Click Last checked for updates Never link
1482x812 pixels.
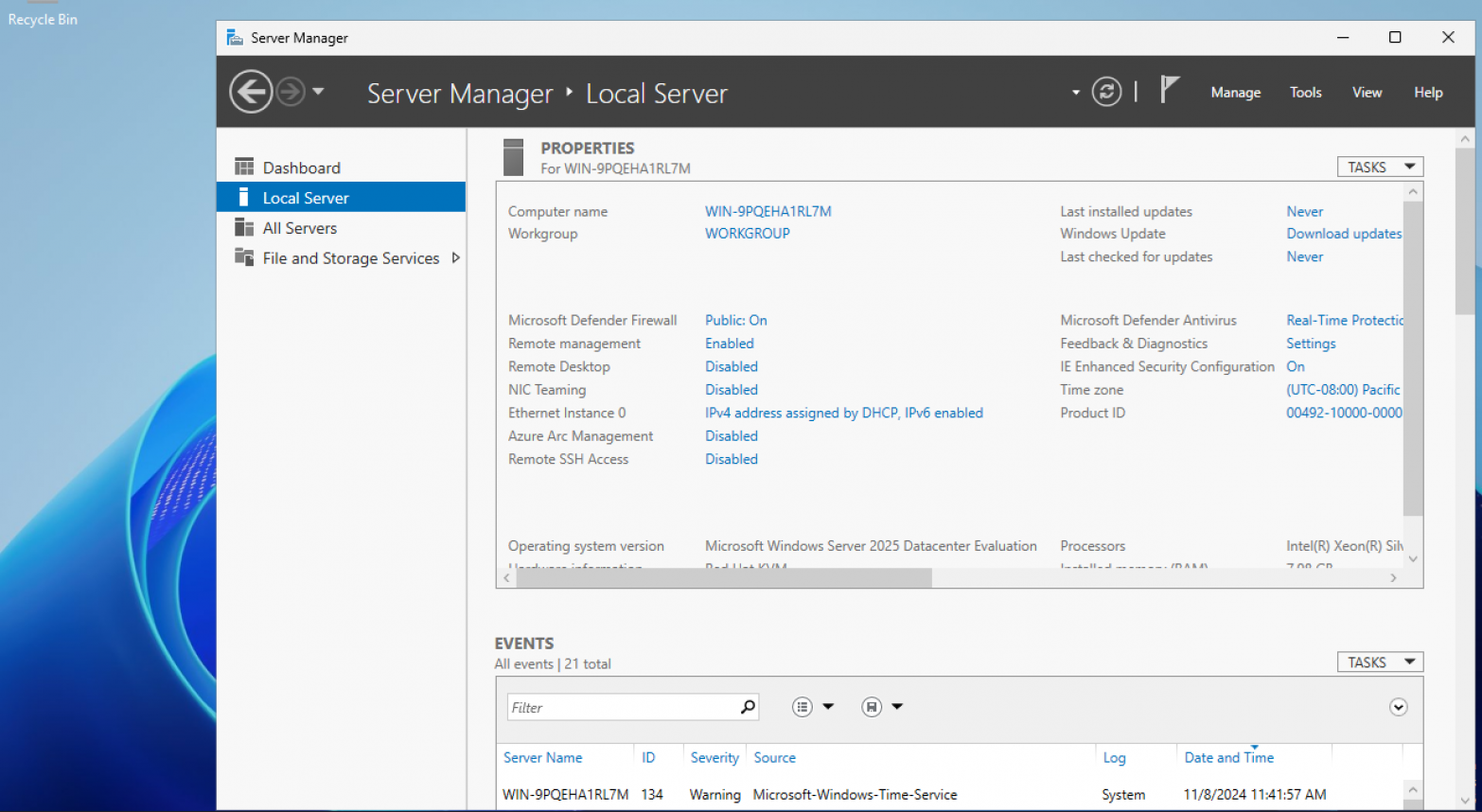click(x=1305, y=256)
